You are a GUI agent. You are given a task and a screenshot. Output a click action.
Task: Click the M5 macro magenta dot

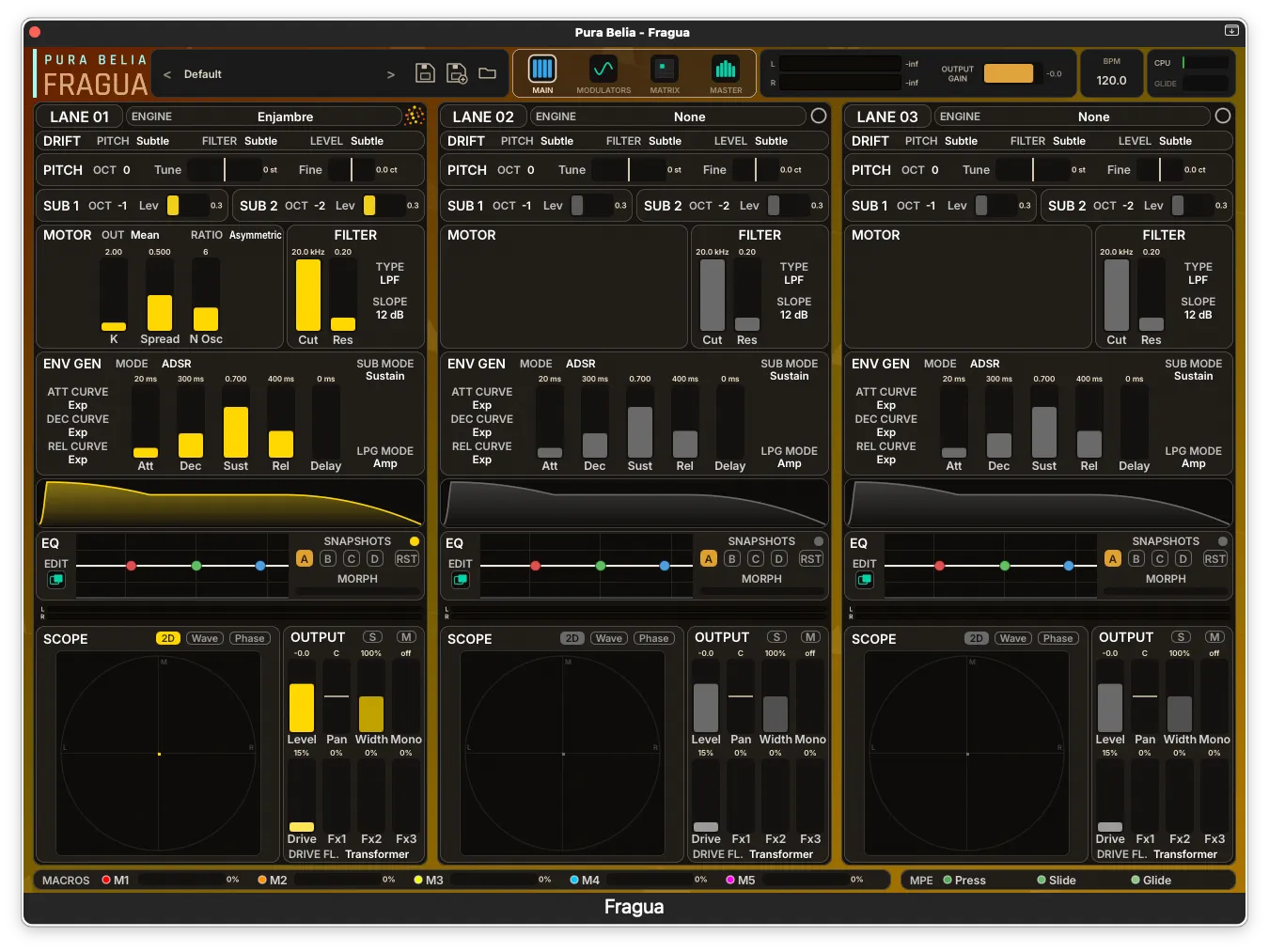[x=730, y=881]
